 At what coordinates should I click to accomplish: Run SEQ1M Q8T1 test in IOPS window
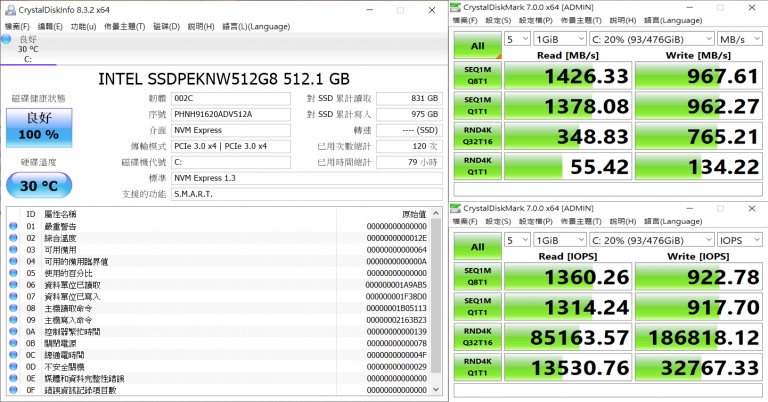click(478, 277)
